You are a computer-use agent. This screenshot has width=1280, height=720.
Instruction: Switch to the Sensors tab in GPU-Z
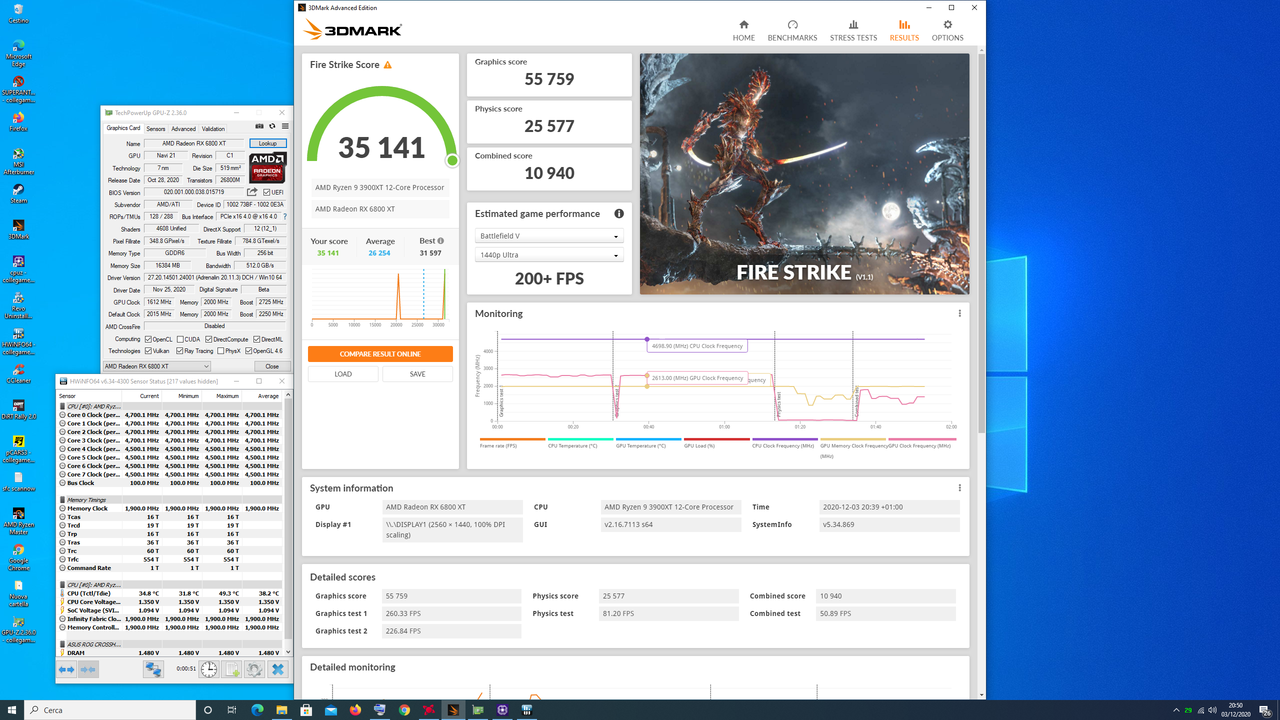tap(156, 128)
